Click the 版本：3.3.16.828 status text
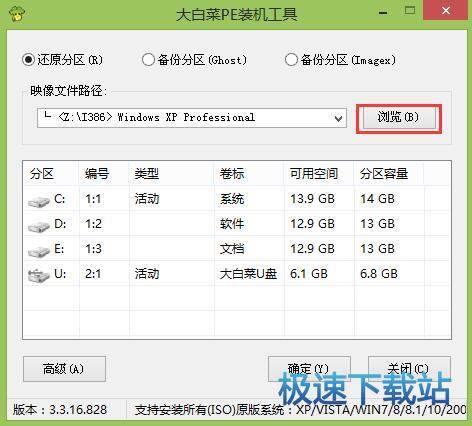The width and height of the screenshot is (472, 426). 60,410
